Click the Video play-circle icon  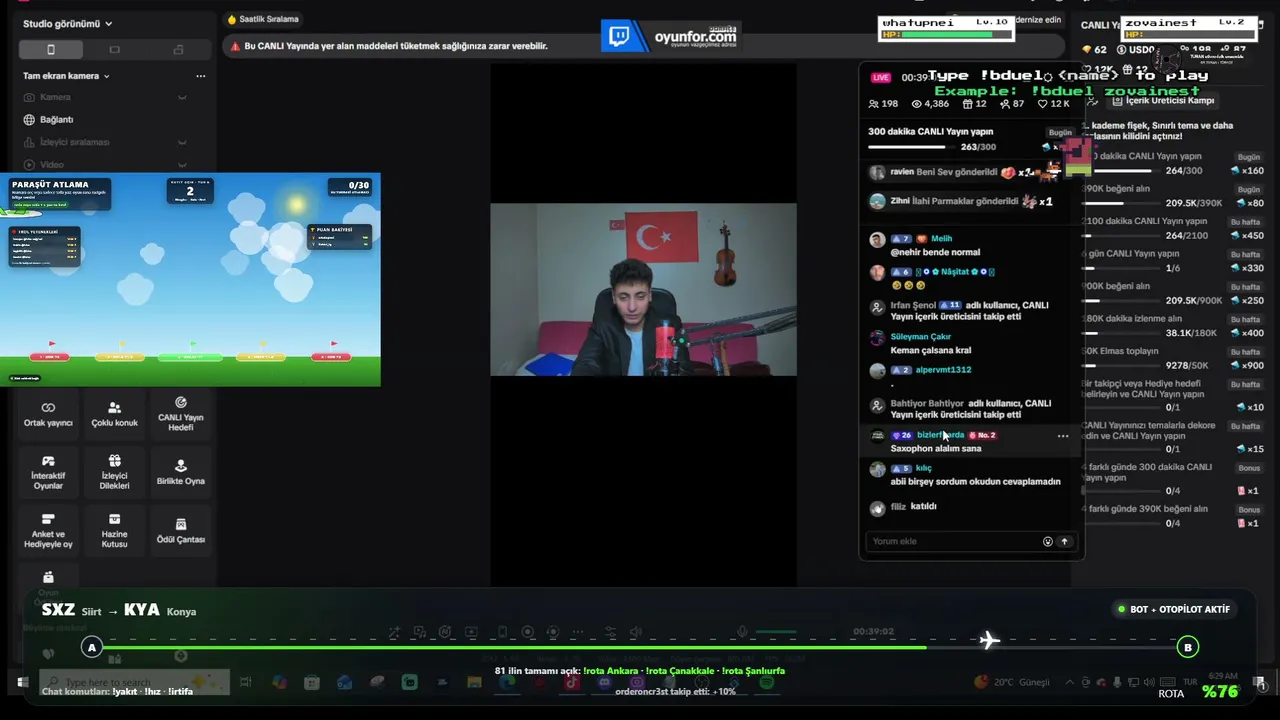(29, 165)
